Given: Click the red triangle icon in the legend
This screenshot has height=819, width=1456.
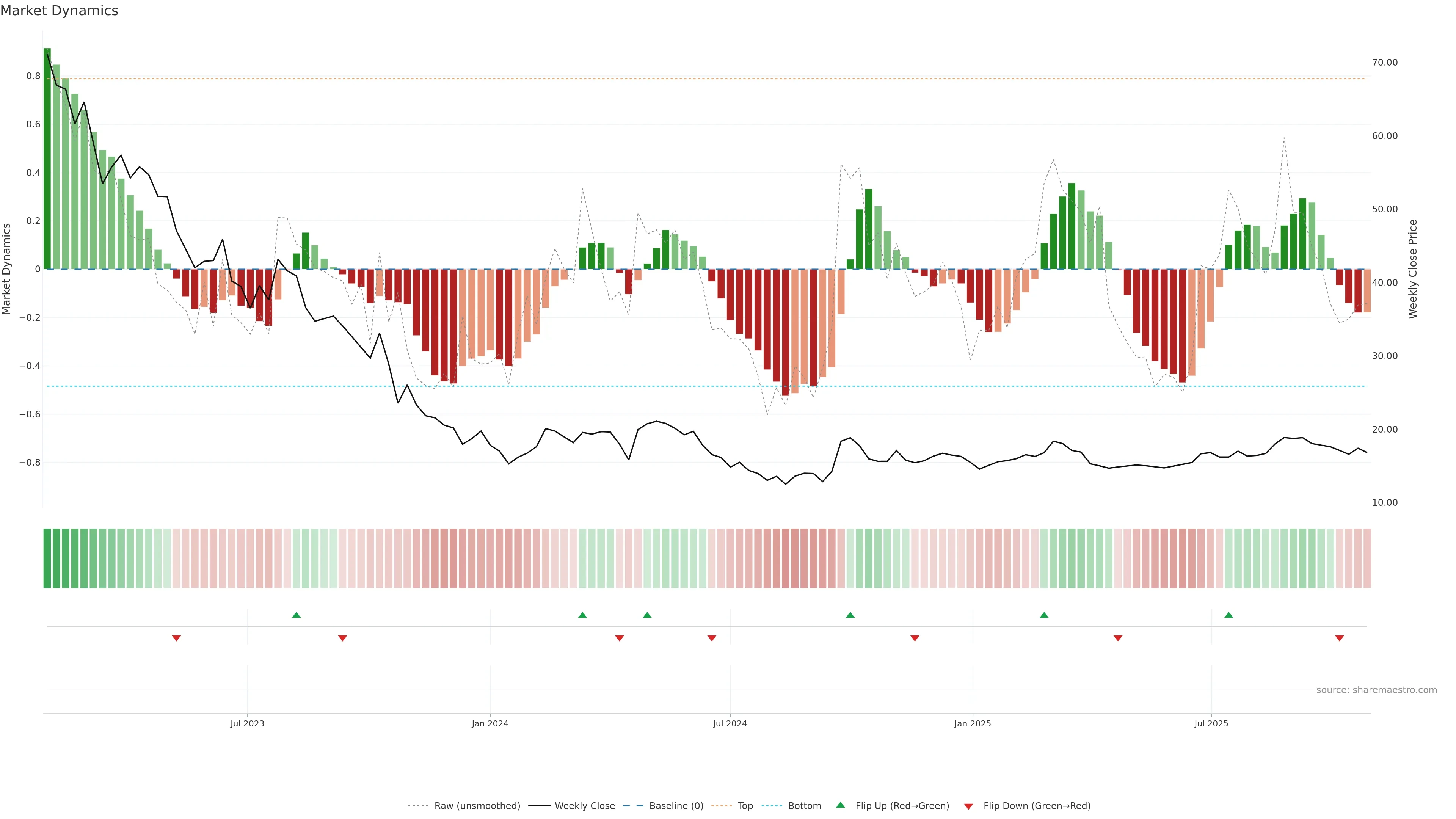Looking at the screenshot, I should pyautogui.click(x=968, y=806).
